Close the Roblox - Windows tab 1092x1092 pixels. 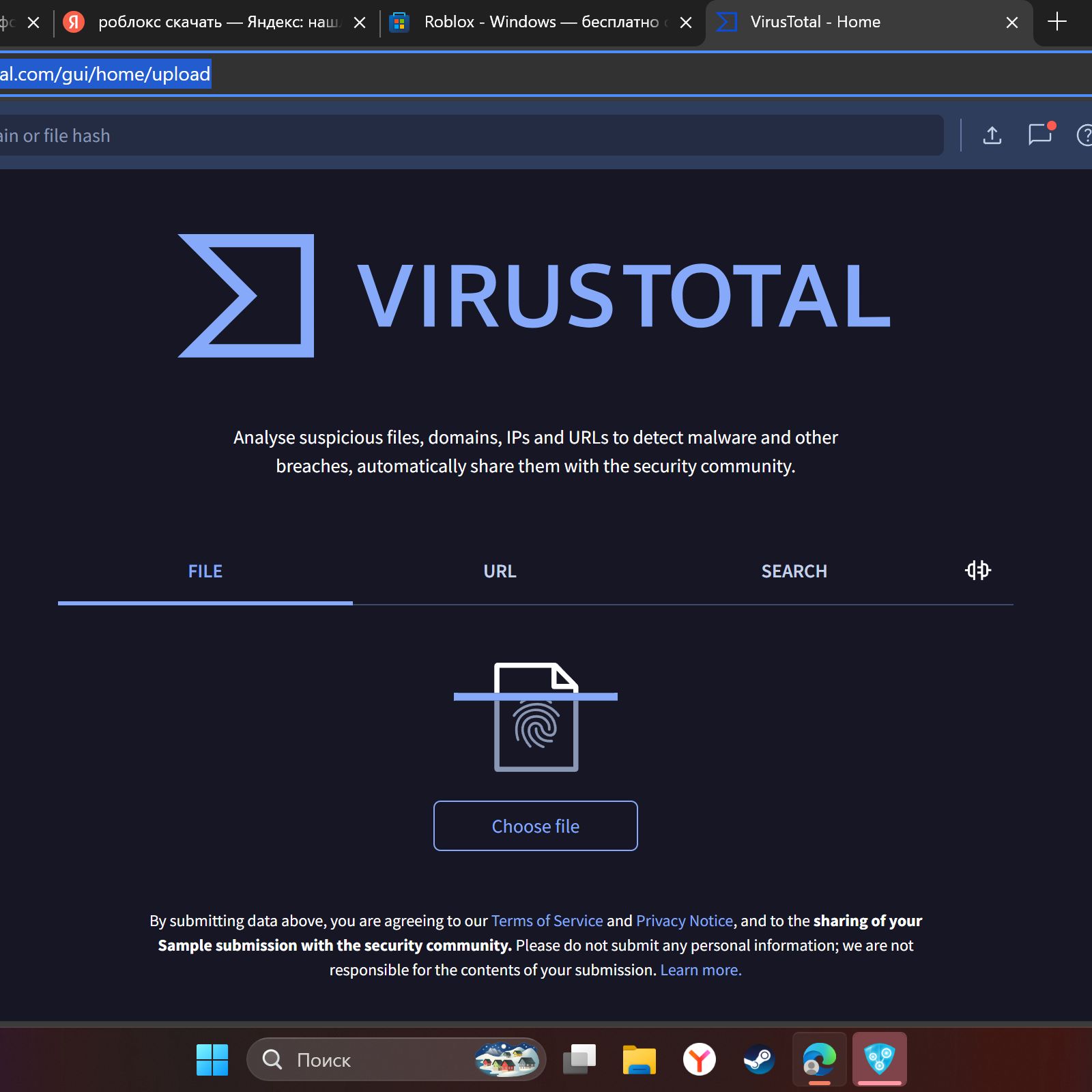point(686,23)
